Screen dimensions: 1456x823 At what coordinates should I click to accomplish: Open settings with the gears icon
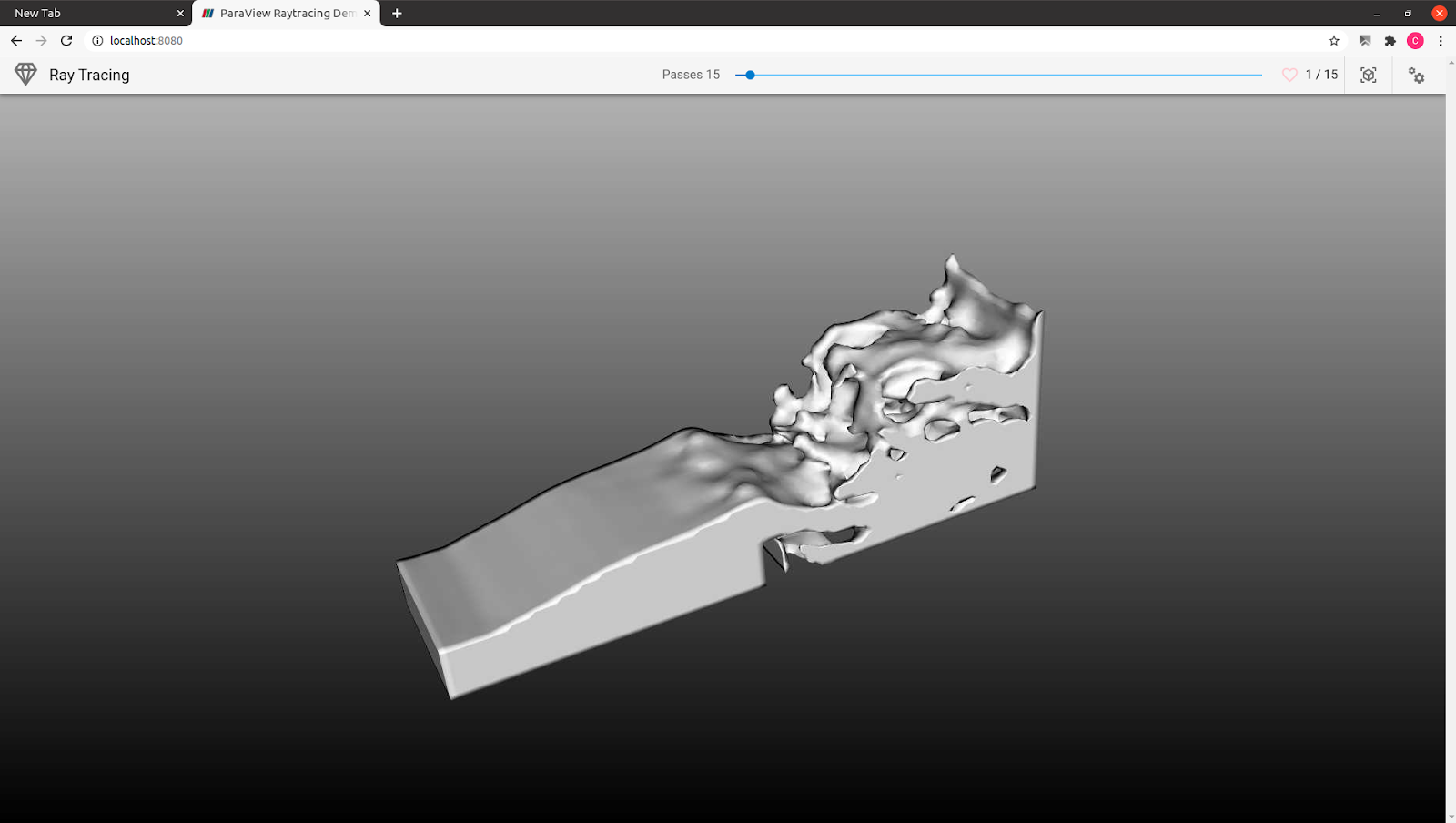click(1417, 76)
